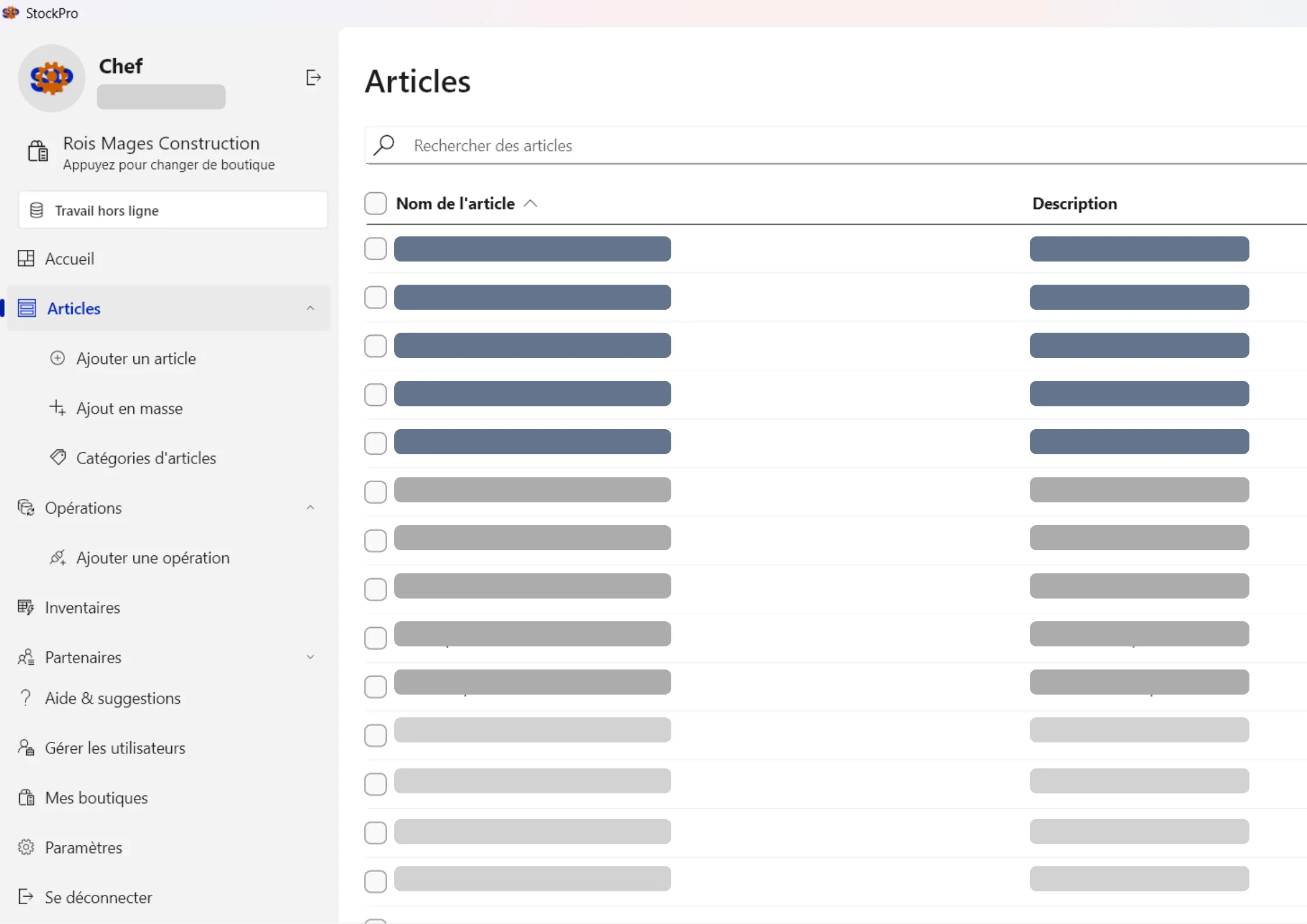Image resolution: width=1307 pixels, height=924 pixels.
Task: Tick the first article row checkbox
Action: point(376,249)
